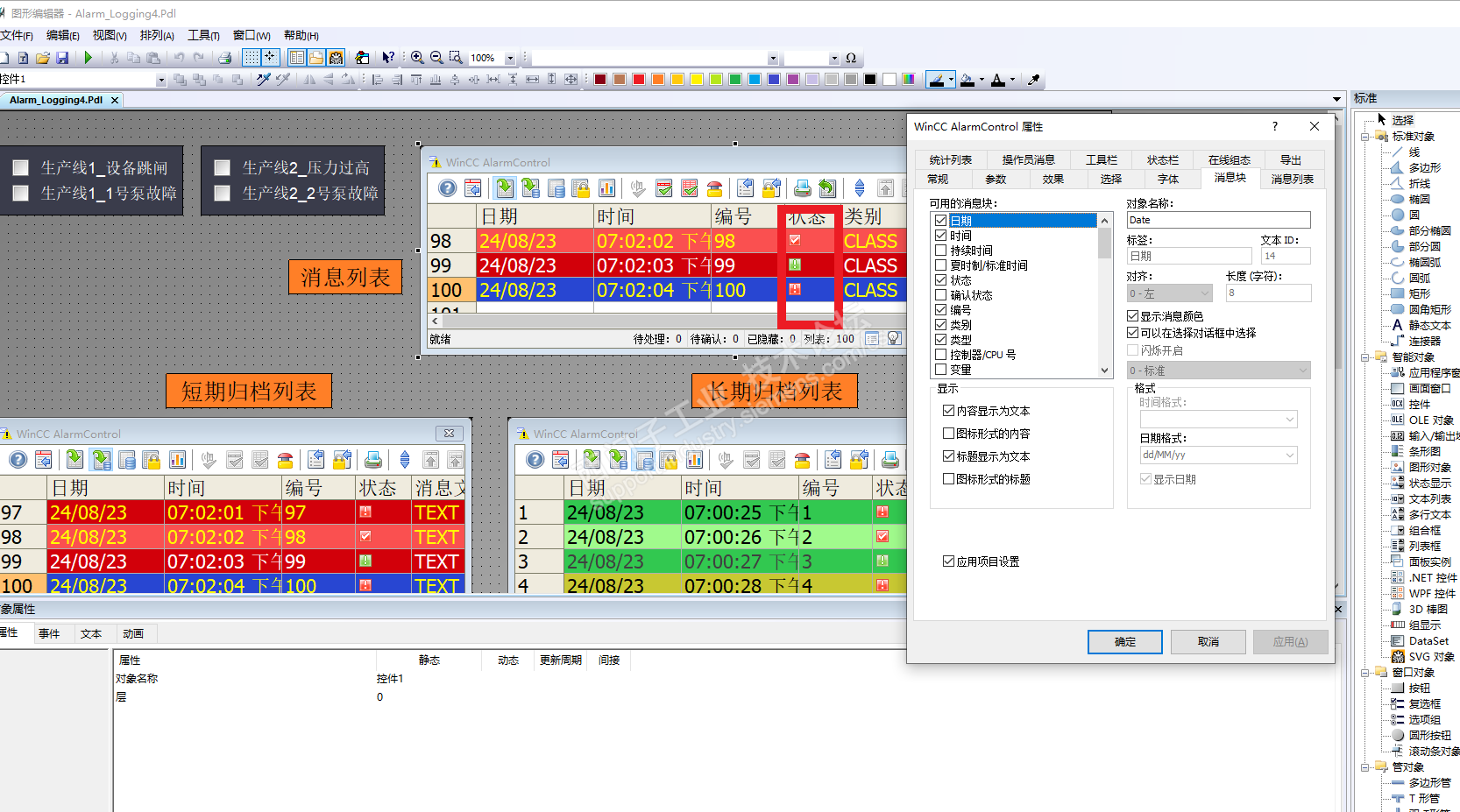Click the 消息列表 button on canvas
This screenshot has height=812, width=1460.
(345, 278)
